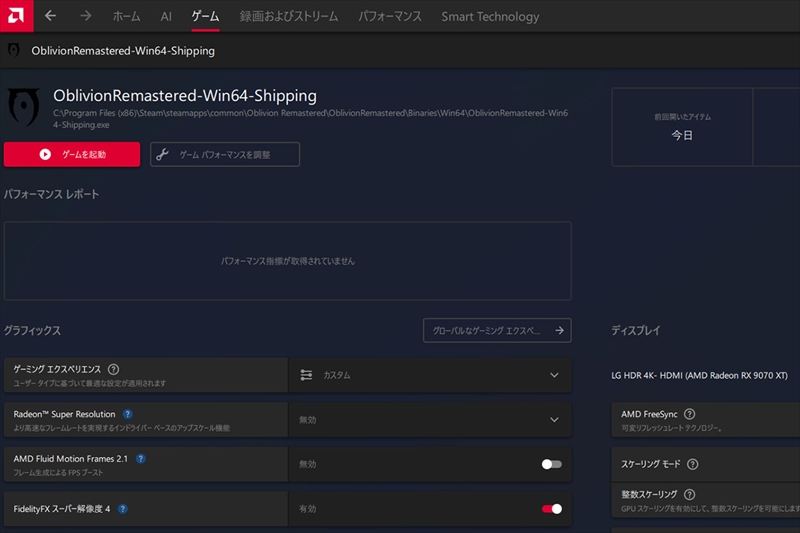Click the empty performance metrics message box
The image size is (800, 533).
tap(288, 261)
